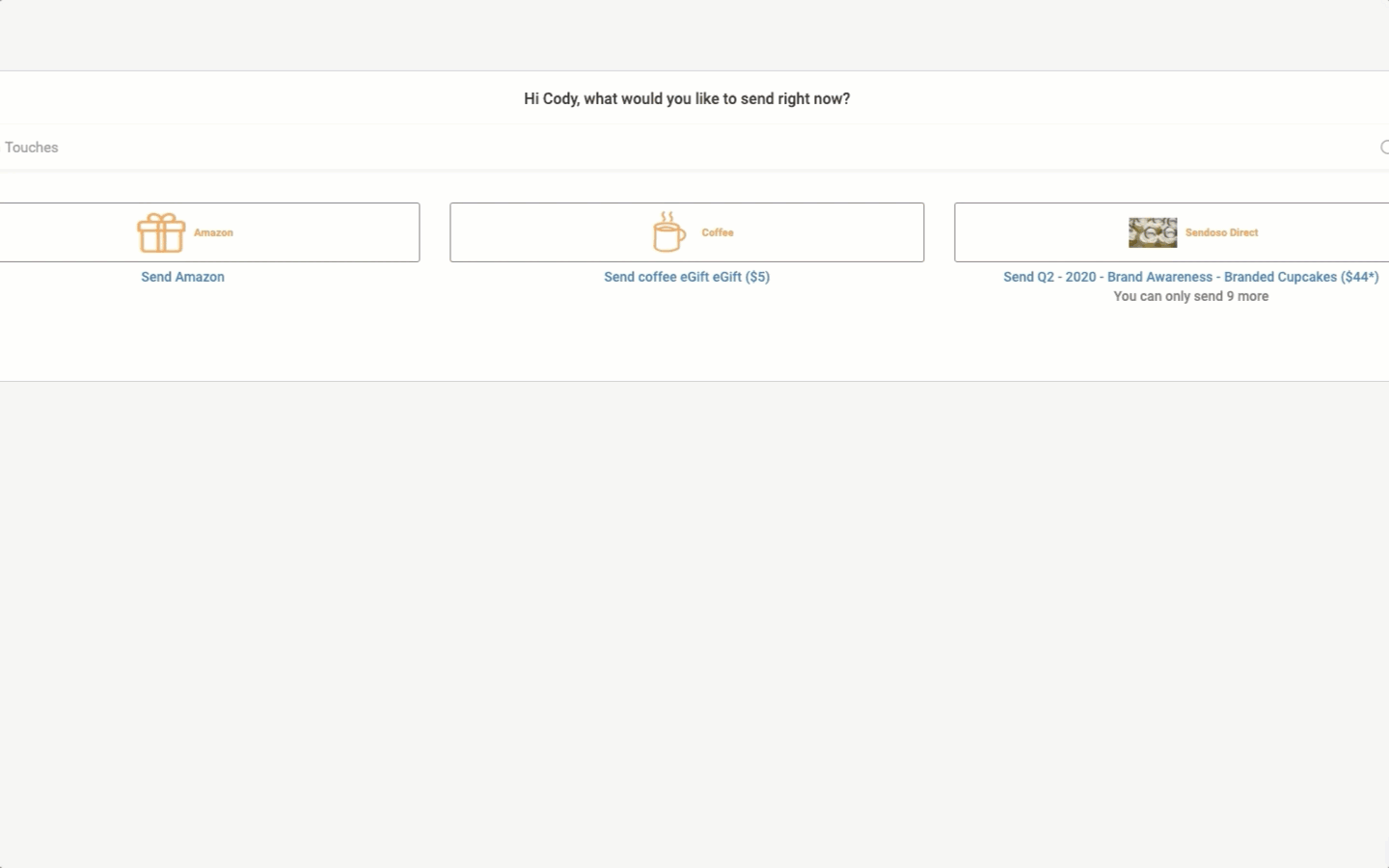This screenshot has width=1389, height=868.
Task: Click the orange Coffee label text
Action: 718,232
